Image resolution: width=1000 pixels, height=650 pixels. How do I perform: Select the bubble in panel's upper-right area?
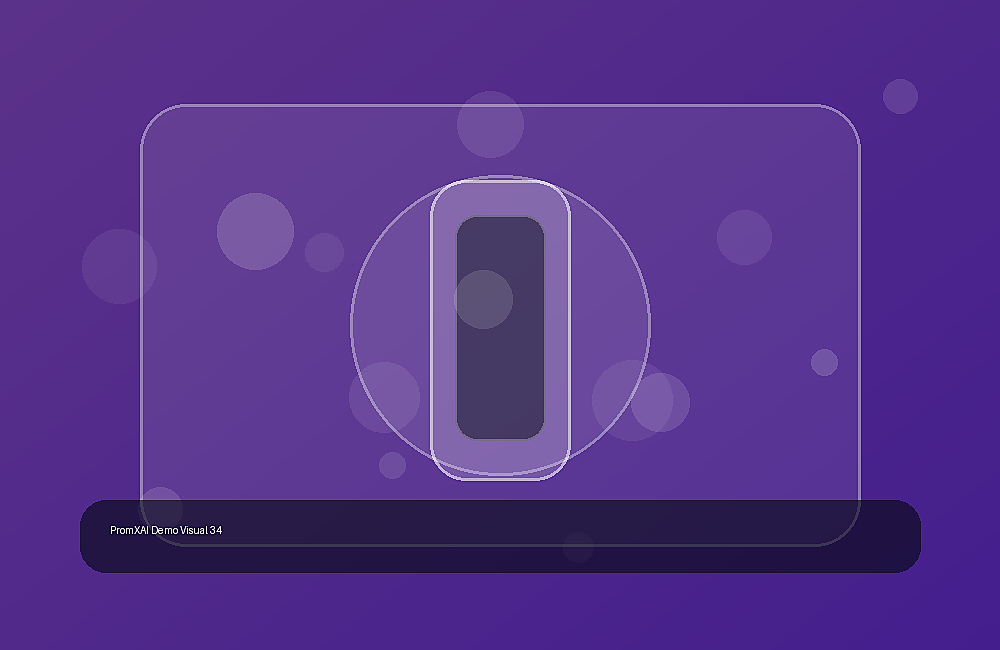coord(744,237)
